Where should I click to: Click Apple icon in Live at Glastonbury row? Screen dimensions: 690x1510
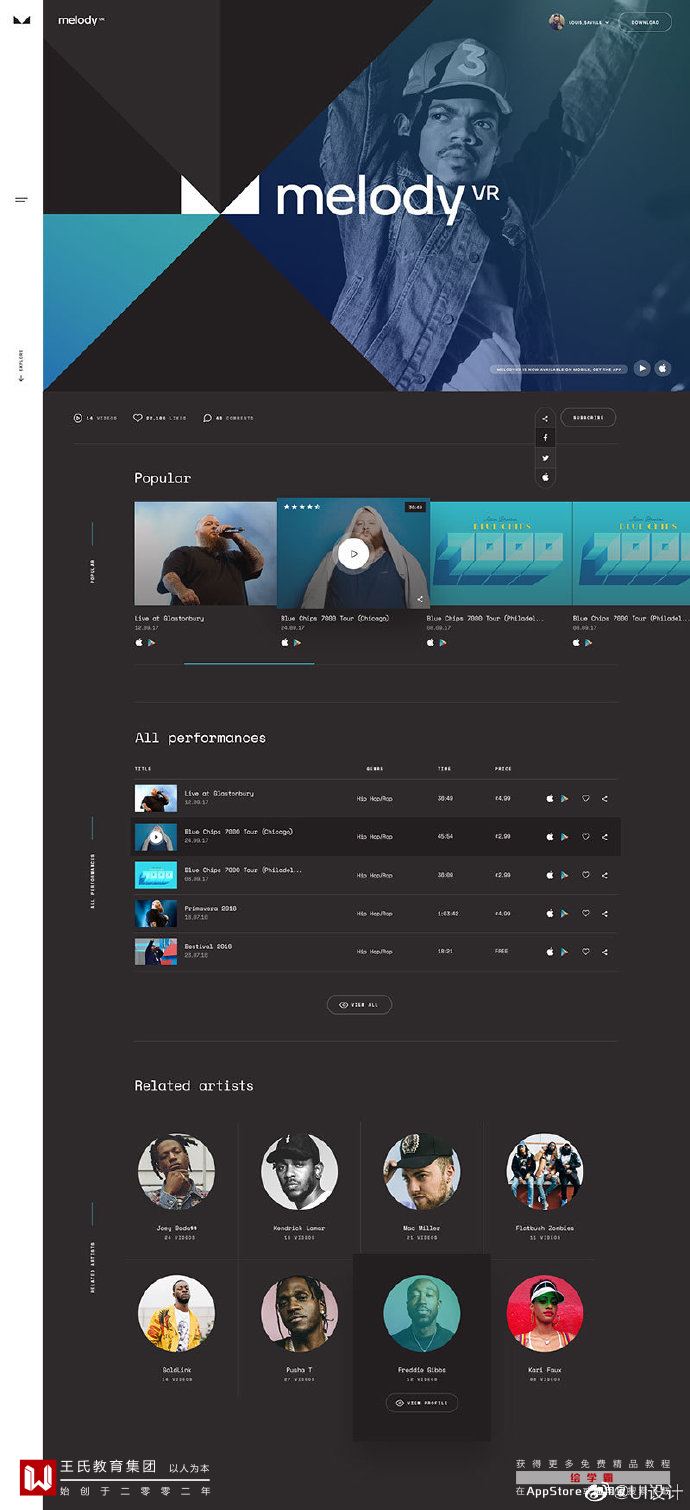pos(550,798)
